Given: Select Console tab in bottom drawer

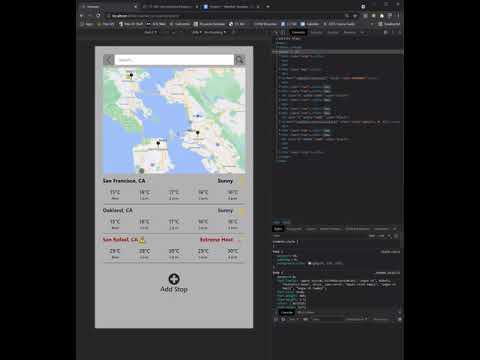Looking at the screenshot, I should pos(287,312).
